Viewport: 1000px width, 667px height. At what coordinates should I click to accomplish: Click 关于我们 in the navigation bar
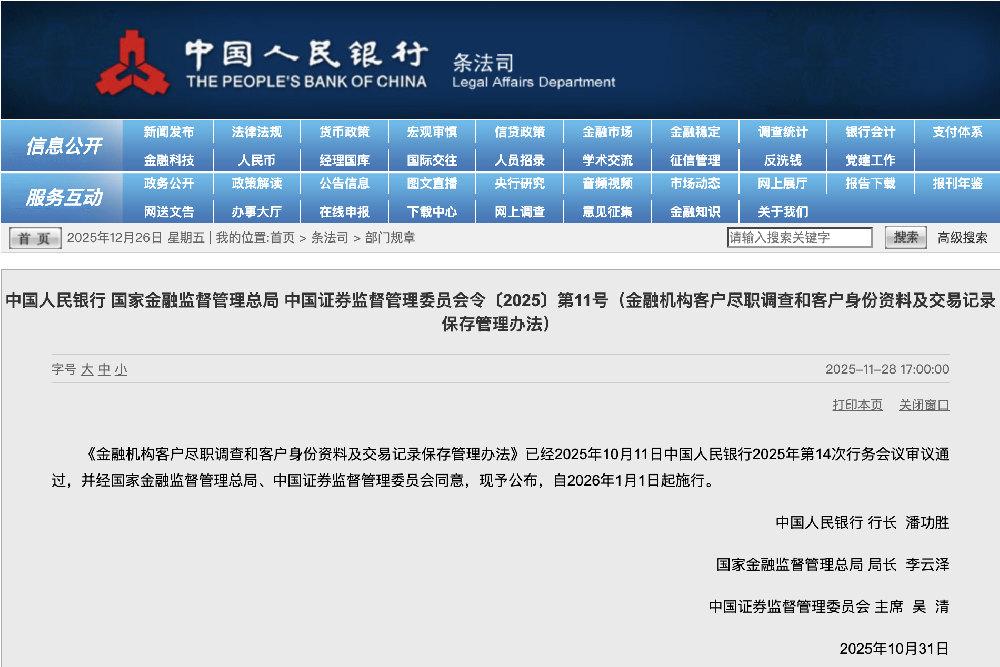pos(784,211)
